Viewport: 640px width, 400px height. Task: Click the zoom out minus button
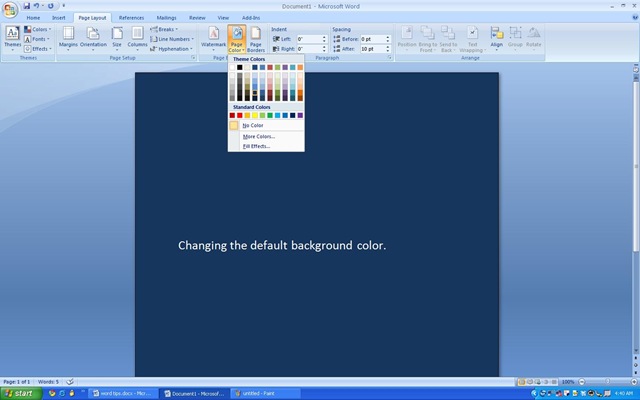pos(582,382)
